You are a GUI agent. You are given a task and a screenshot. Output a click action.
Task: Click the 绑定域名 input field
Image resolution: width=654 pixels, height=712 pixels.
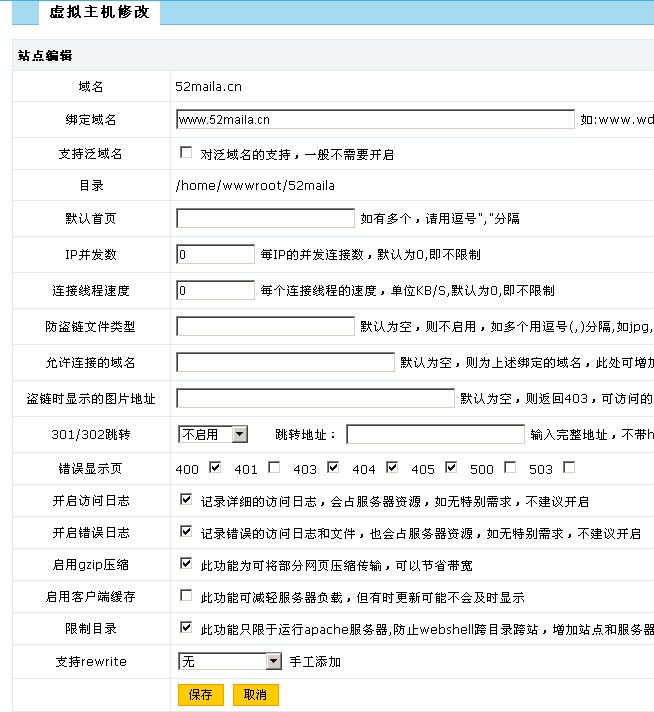coord(375,120)
